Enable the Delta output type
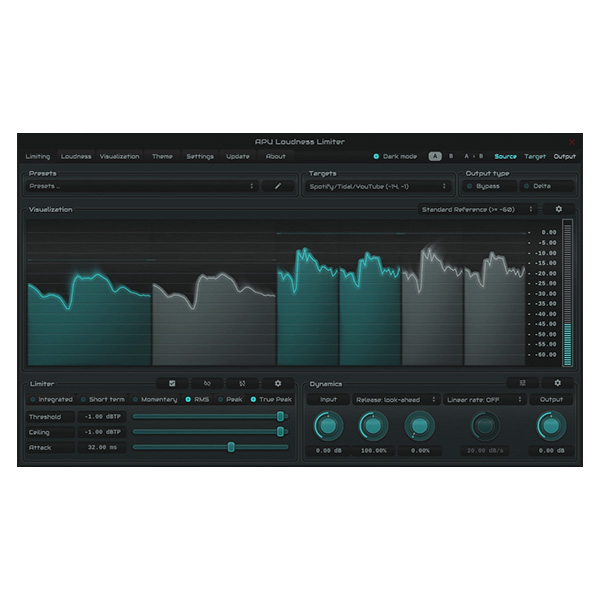 (546, 186)
